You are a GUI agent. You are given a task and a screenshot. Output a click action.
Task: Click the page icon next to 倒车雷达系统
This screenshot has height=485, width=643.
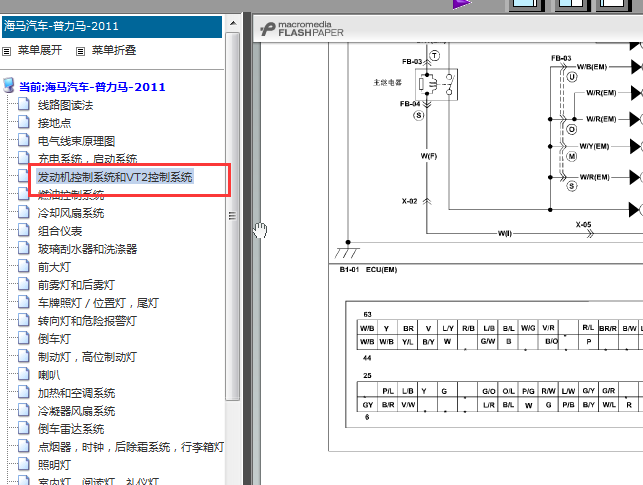24,428
